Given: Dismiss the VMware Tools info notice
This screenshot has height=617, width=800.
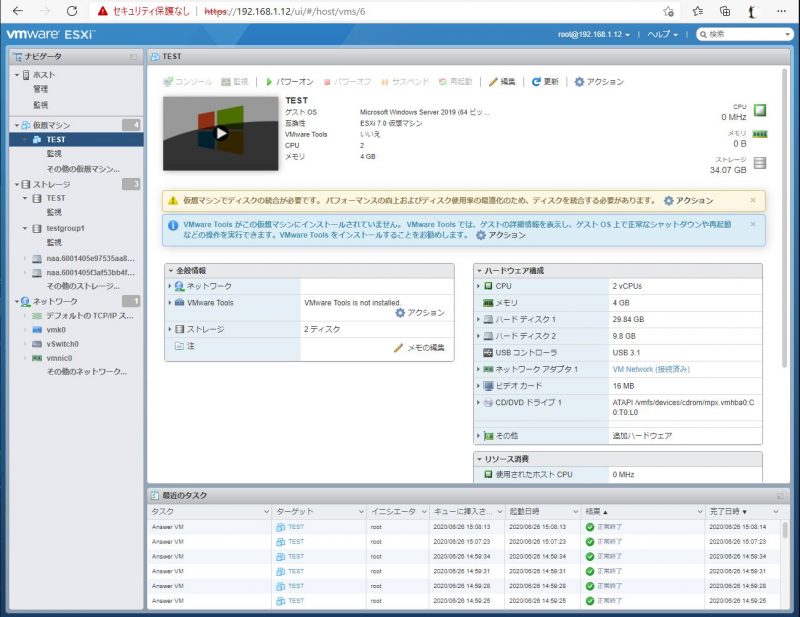Looking at the screenshot, I should coord(753,224).
